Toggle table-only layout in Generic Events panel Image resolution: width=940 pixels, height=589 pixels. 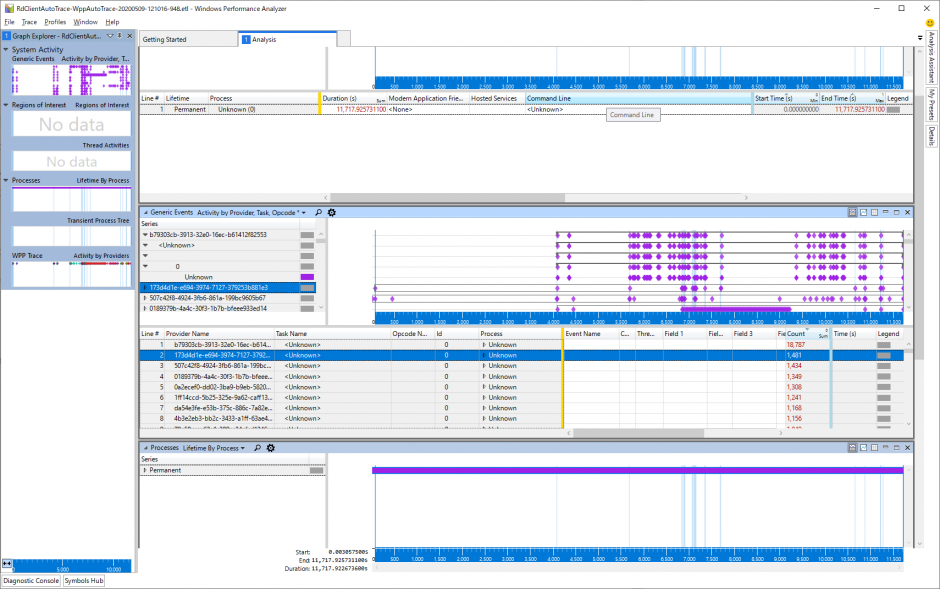click(874, 212)
